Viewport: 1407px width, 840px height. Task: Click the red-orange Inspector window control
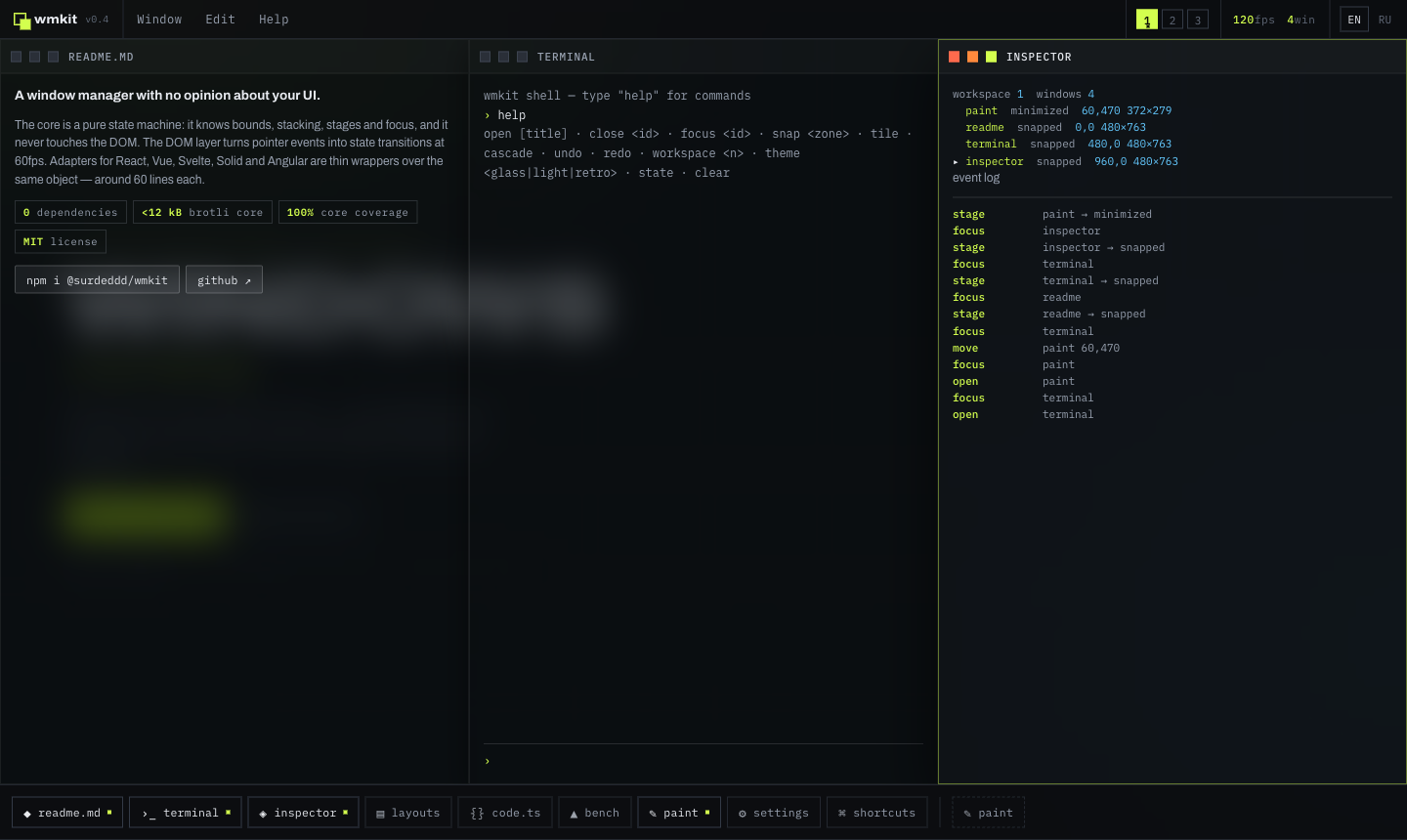pos(954,57)
